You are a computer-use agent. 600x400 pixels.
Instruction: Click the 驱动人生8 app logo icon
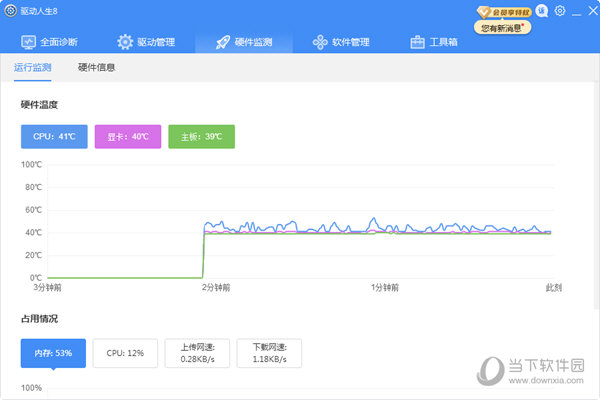(10, 11)
